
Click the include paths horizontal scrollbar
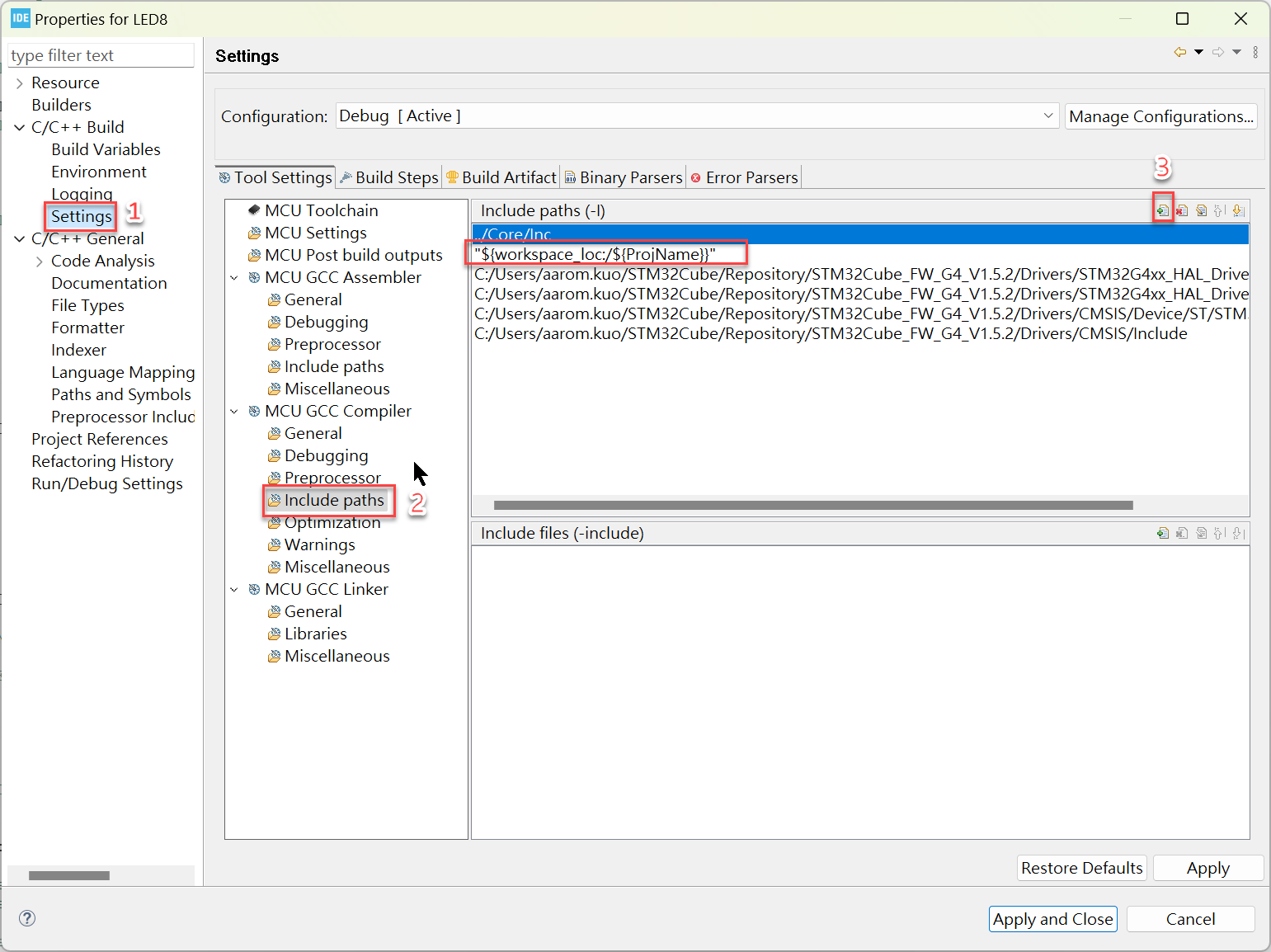click(813, 505)
